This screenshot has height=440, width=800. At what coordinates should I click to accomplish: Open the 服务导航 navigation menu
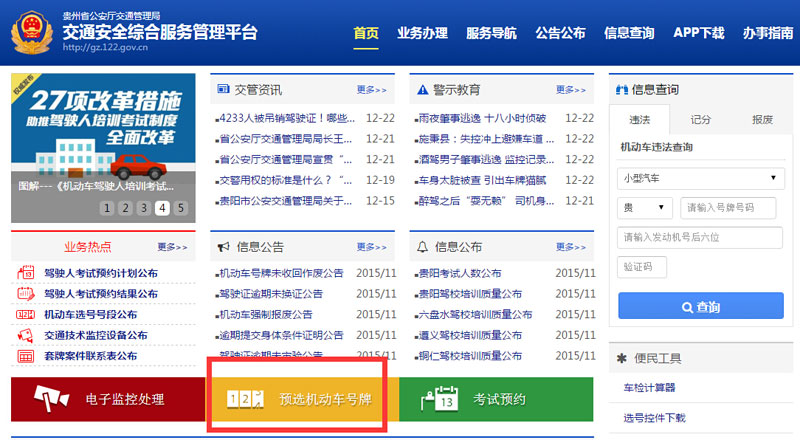(x=491, y=33)
